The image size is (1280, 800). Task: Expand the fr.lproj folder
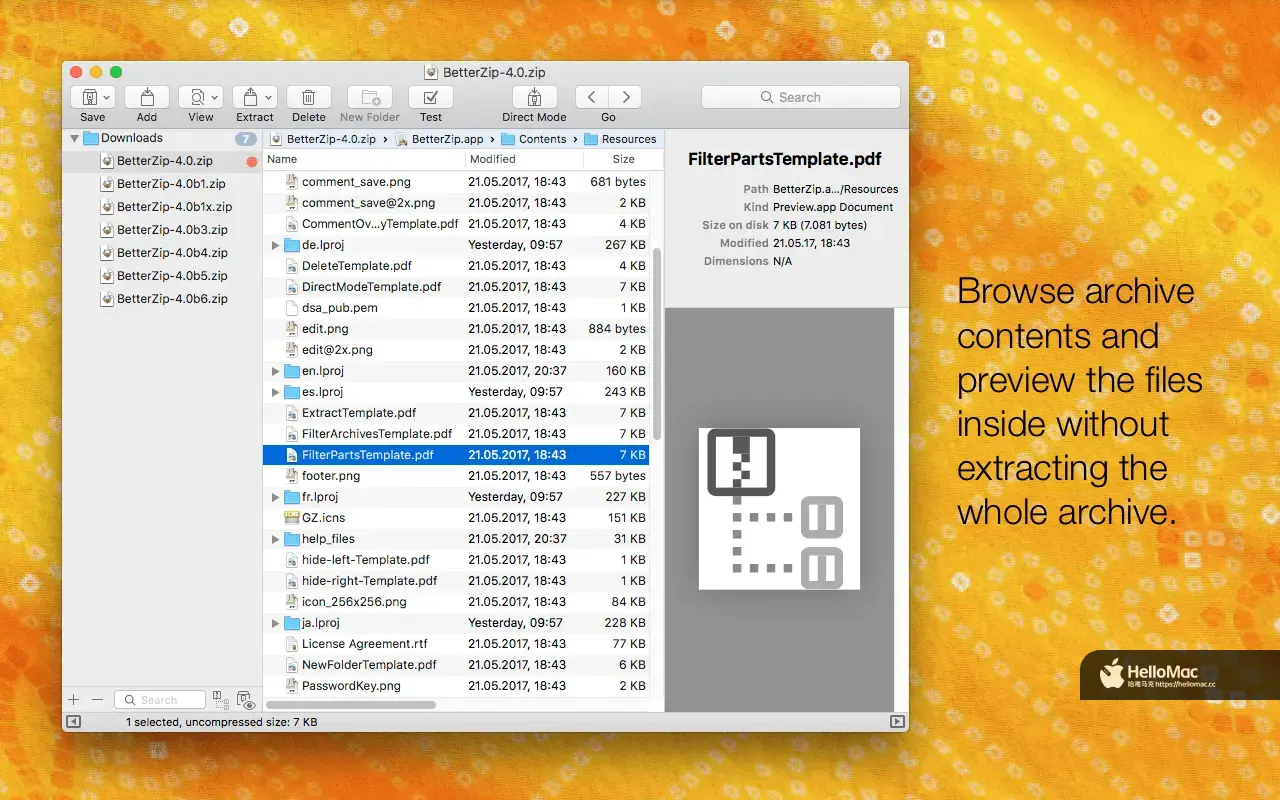276,497
